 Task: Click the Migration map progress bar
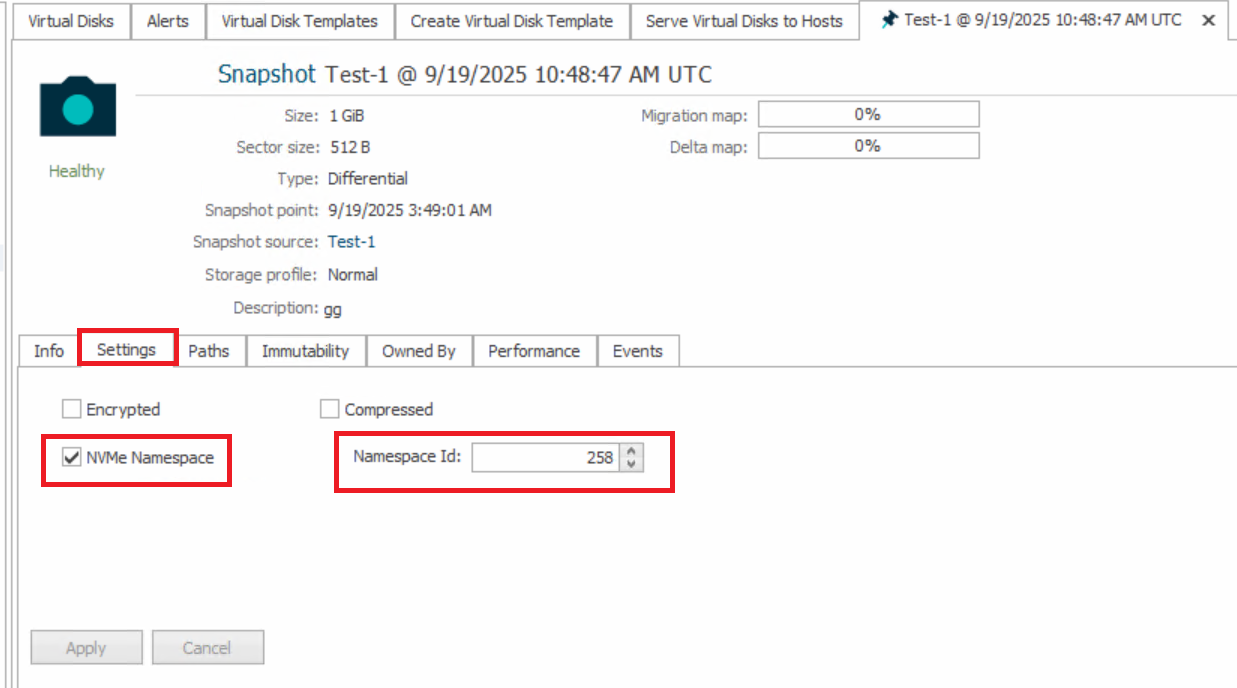pos(867,115)
